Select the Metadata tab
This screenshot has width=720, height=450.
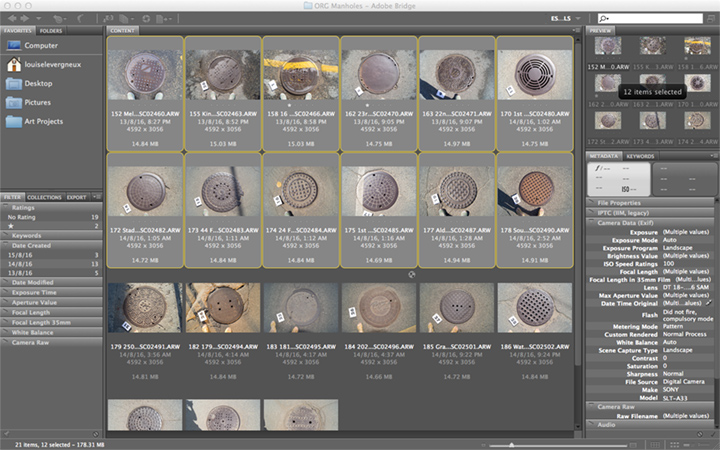coord(604,156)
